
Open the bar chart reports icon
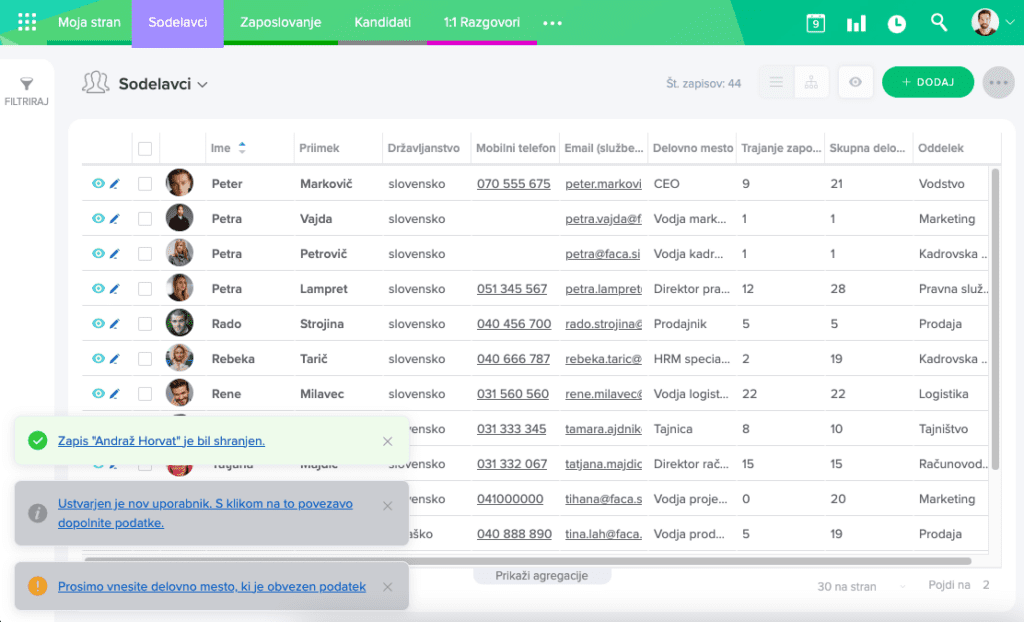tap(856, 23)
